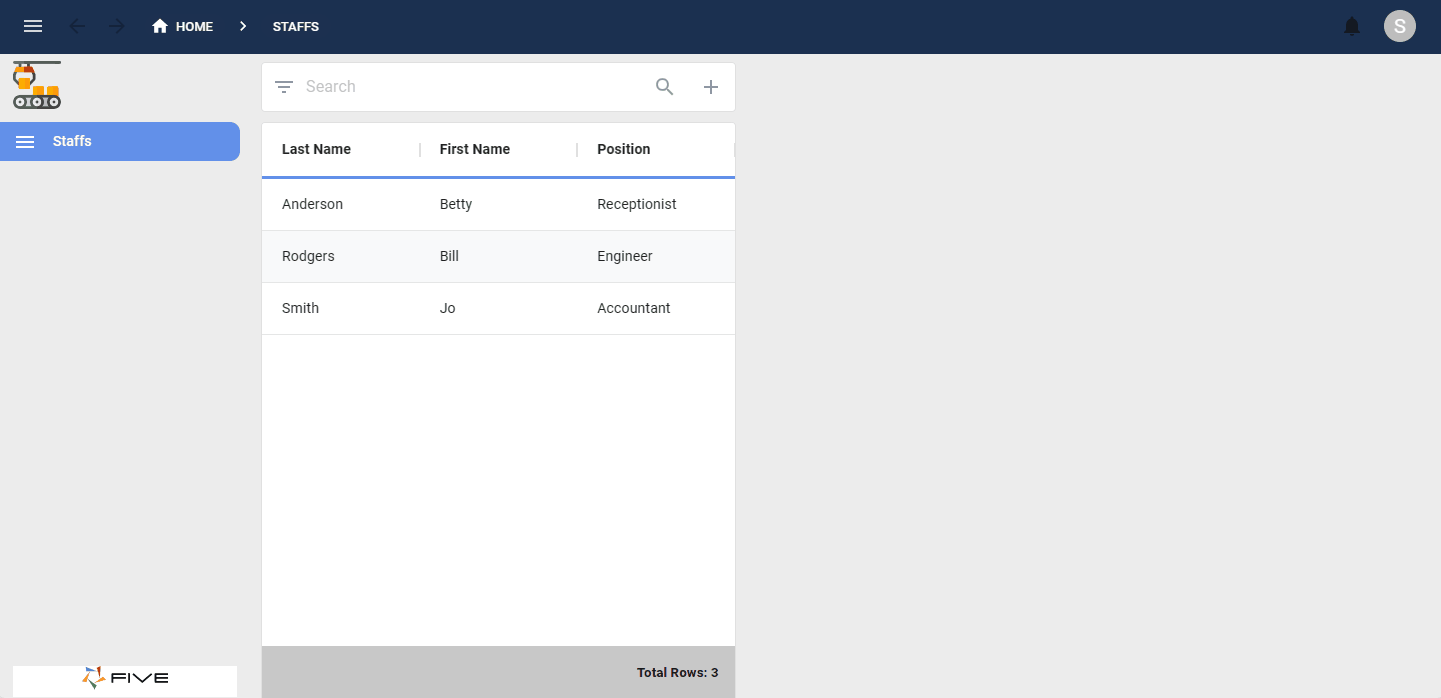Click the Accountant position cell
This screenshot has width=1441, height=698.
[634, 308]
